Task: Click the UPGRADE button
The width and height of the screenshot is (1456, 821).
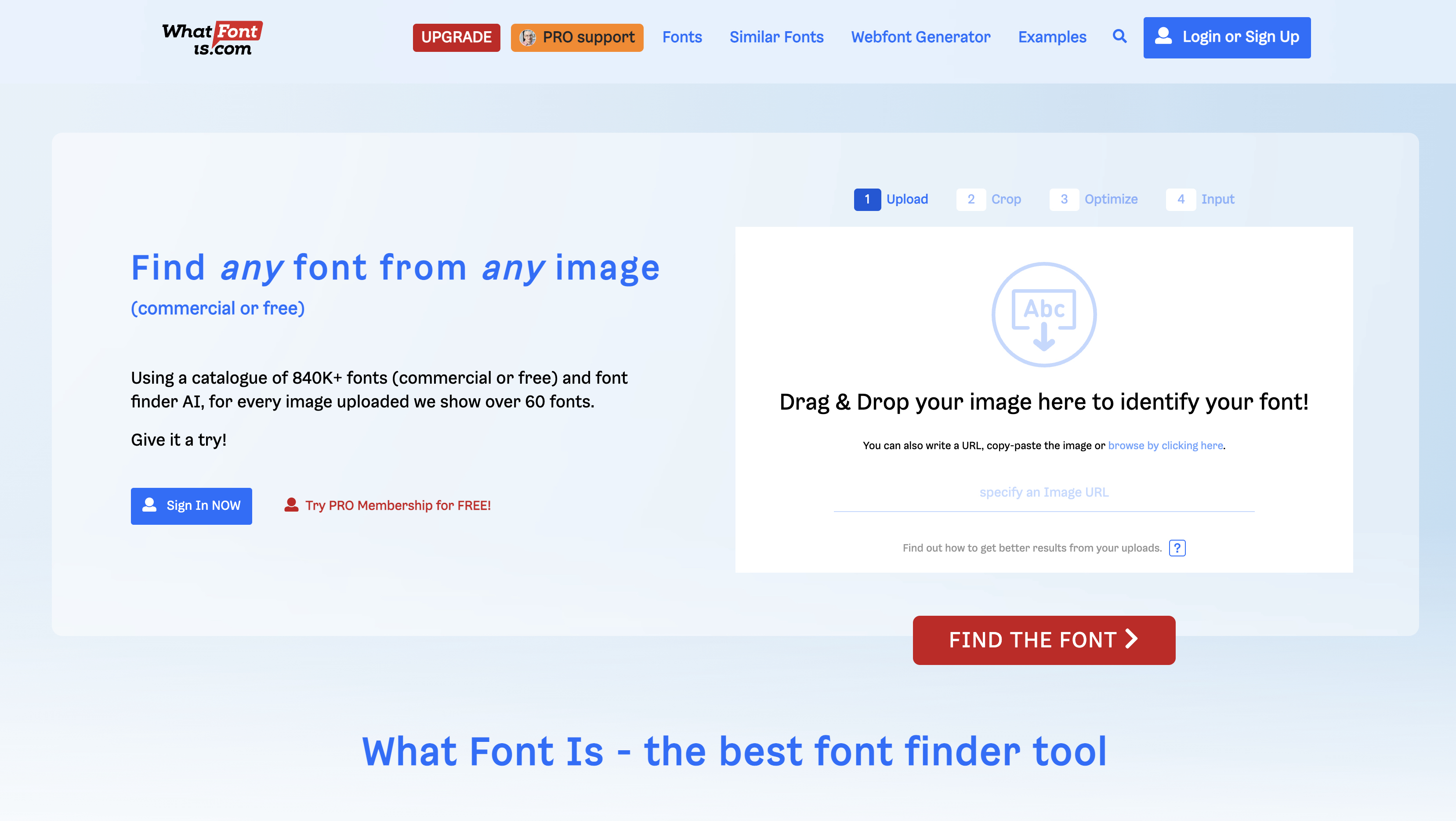Action: [x=456, y=37]
